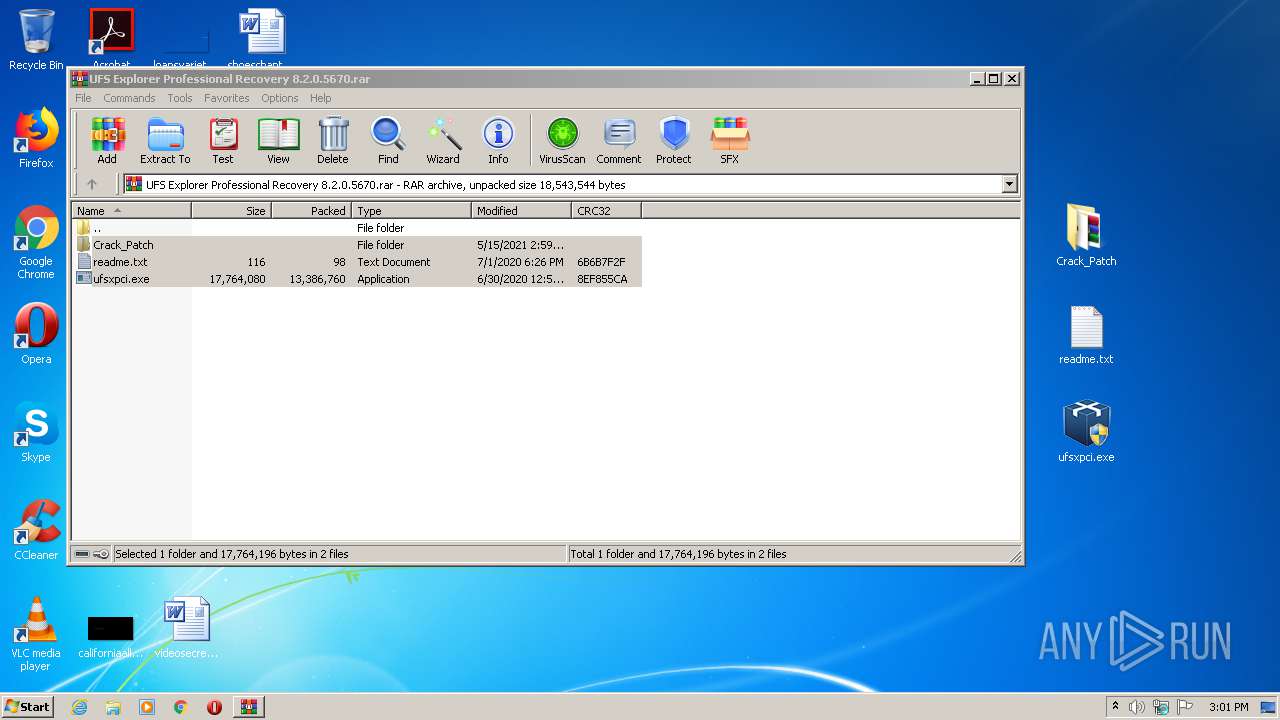The height and width of the screenshot is (720, 1280).
Task: Click the volume speaker tray icon
Action: [1137, 707]
